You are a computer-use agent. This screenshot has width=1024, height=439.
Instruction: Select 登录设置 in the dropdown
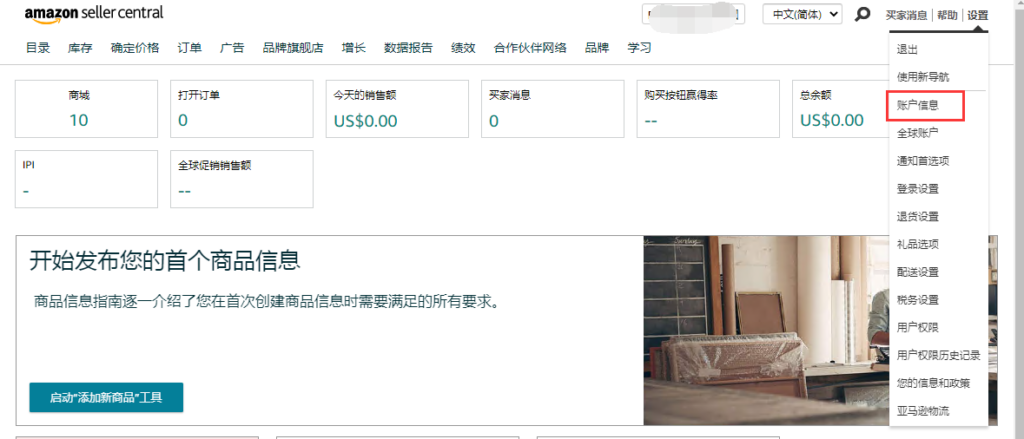coord(917,189)
